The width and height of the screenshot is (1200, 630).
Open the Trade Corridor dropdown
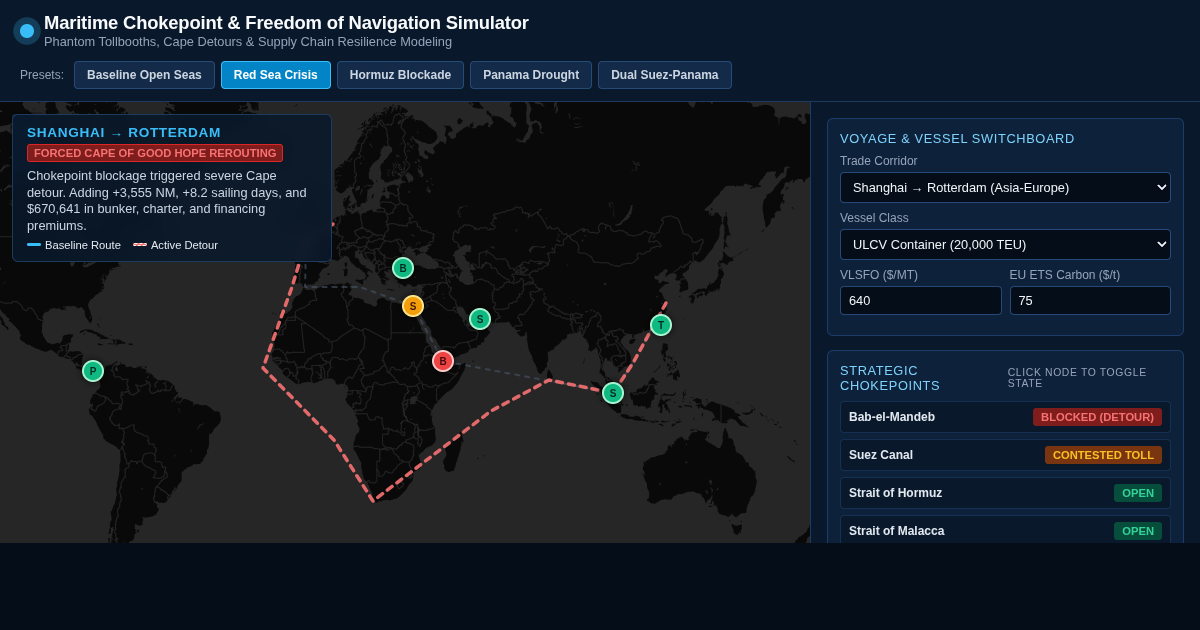(x=1005, y=188)
